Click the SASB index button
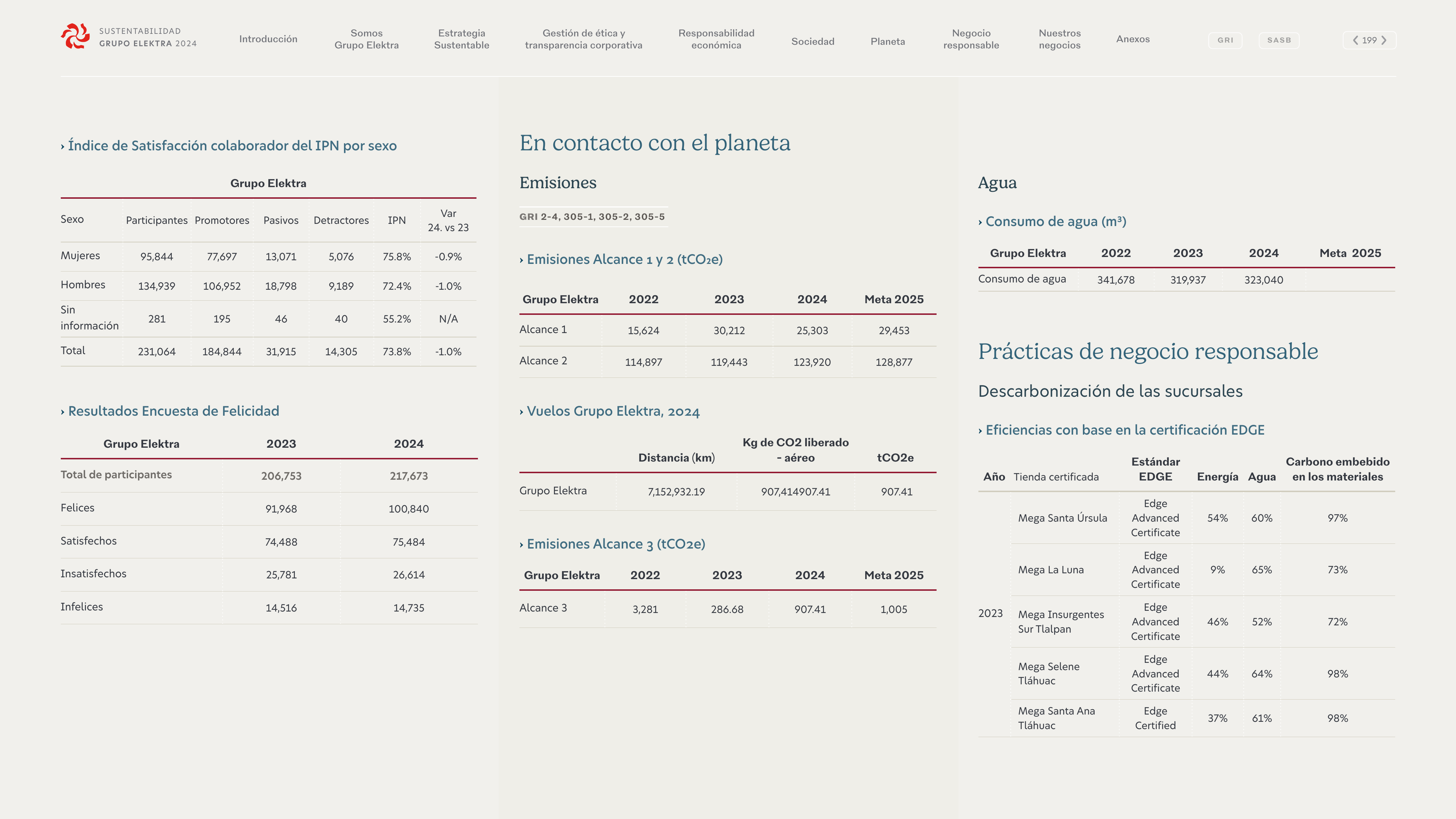 (1279, 40)
